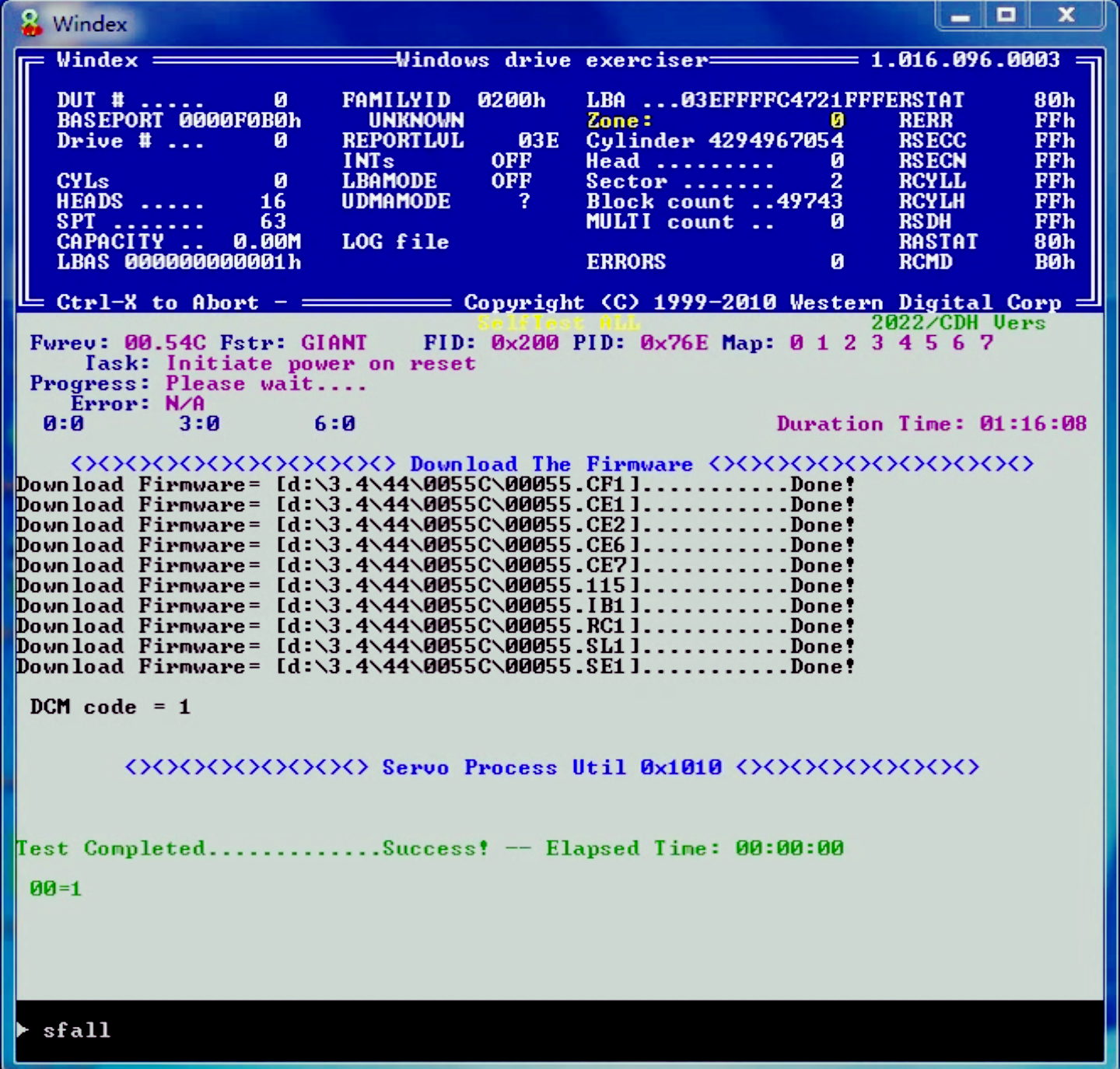This screenshot has width=1120, height=1069.
Task: Click the Fwrev value 00.54C
Action: tap(165, 343)
